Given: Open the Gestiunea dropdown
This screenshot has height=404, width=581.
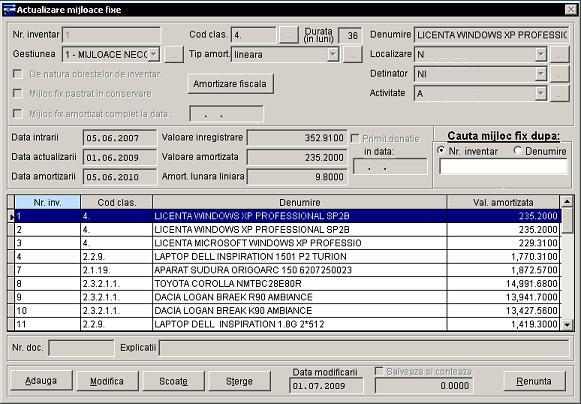Looking at the screenshot, I should [154, 54].
